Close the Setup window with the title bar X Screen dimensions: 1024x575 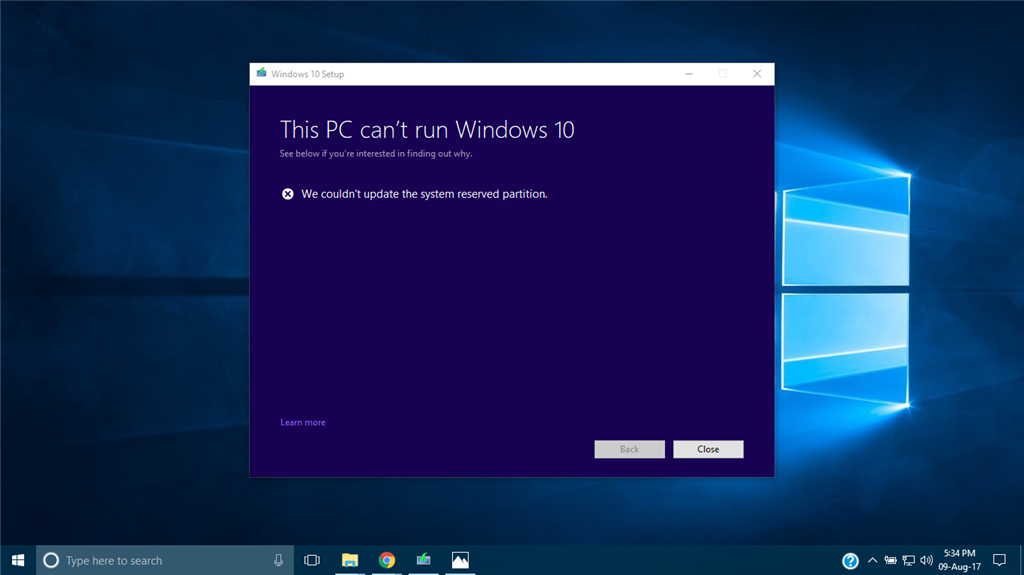pyautogui.click(x=757, y=74)
